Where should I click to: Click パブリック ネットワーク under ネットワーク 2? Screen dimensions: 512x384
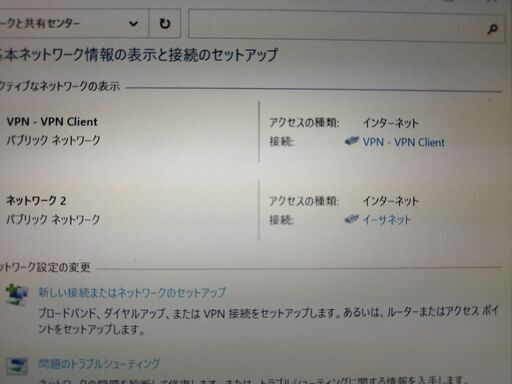[53, 219]
